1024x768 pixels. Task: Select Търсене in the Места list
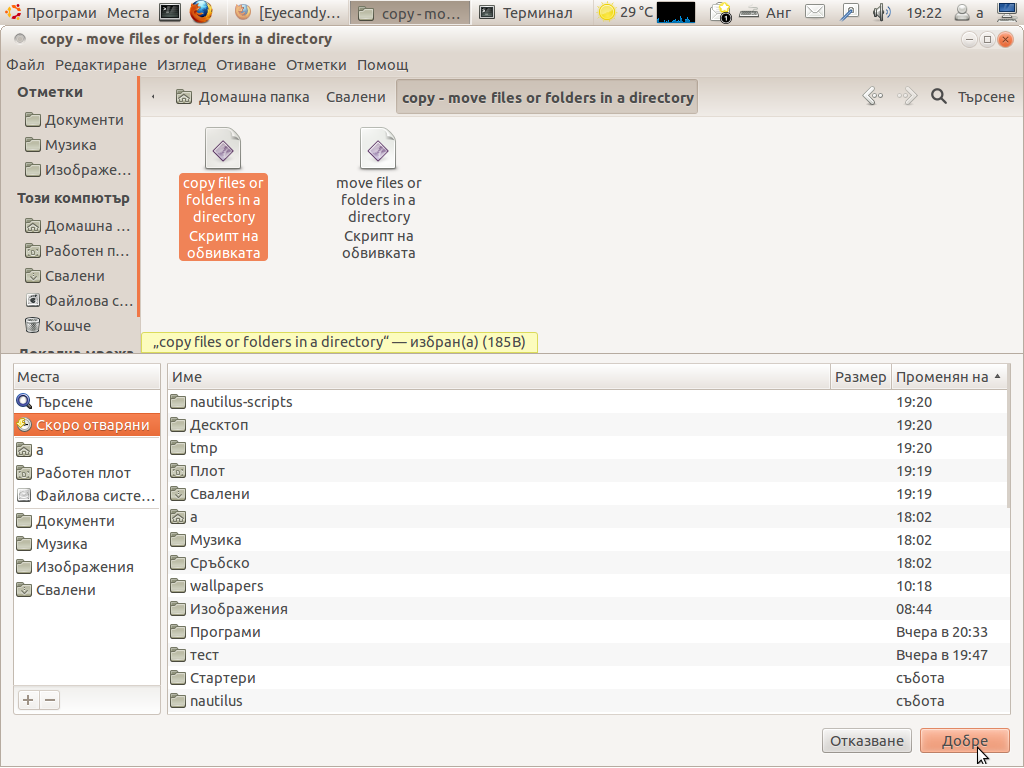pyautogui.click(x=87, y=402)
